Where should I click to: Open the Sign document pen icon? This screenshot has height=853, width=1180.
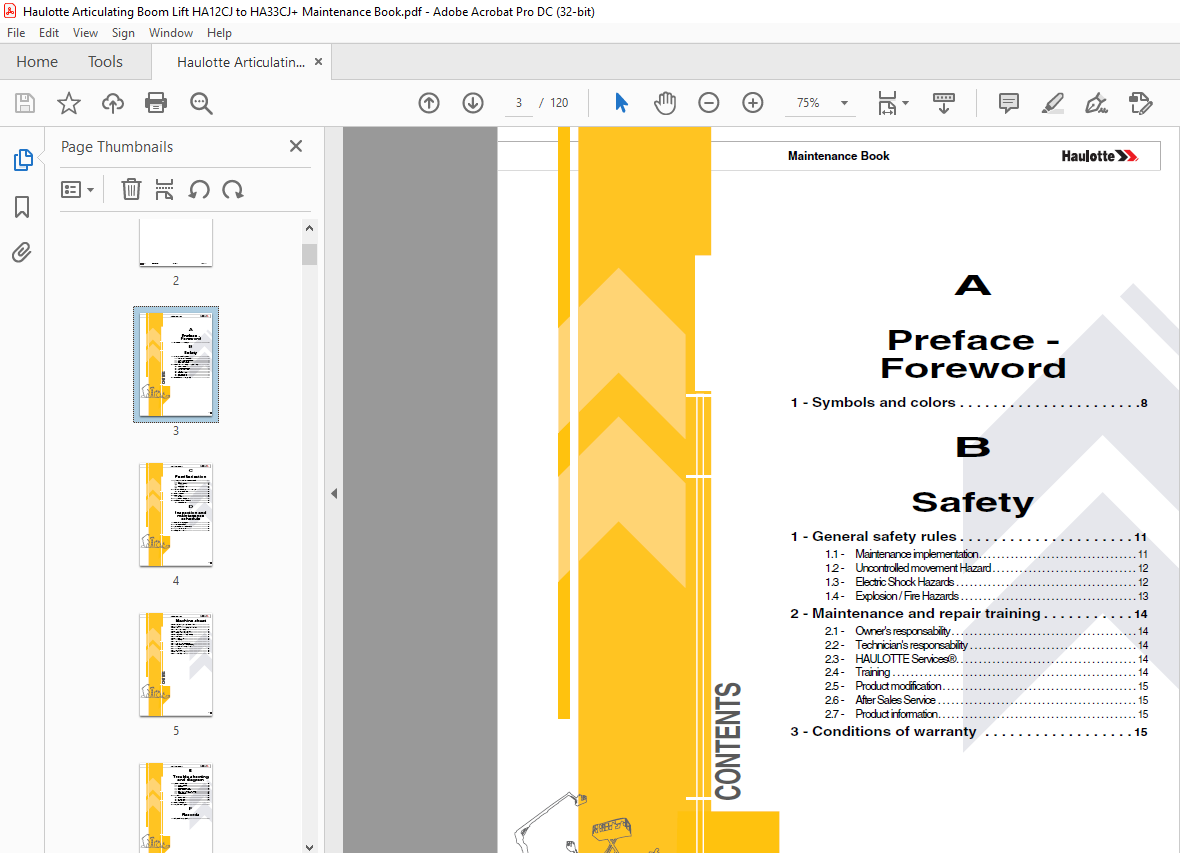(1096, 103)
